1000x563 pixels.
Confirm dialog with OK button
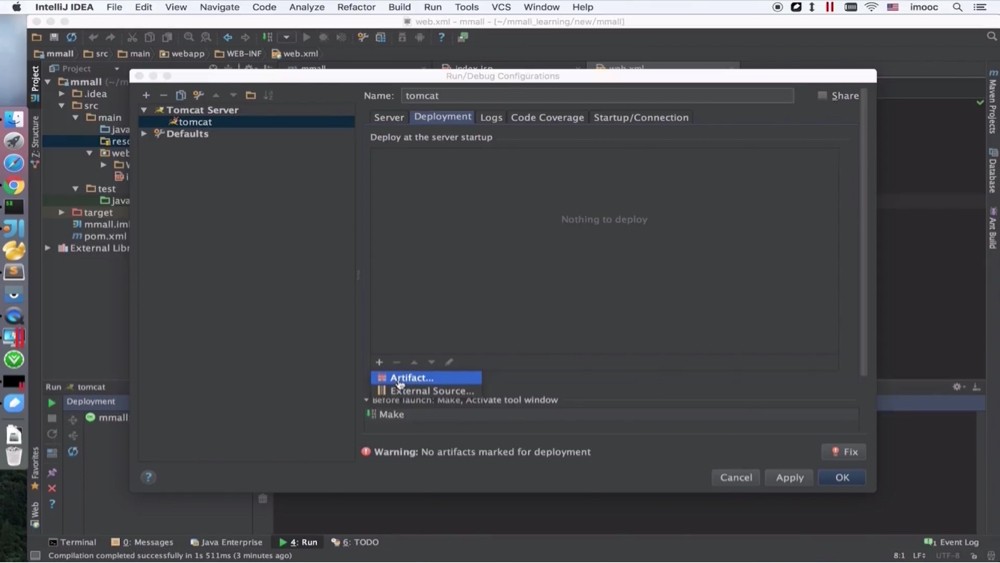(x=842, y=477)
